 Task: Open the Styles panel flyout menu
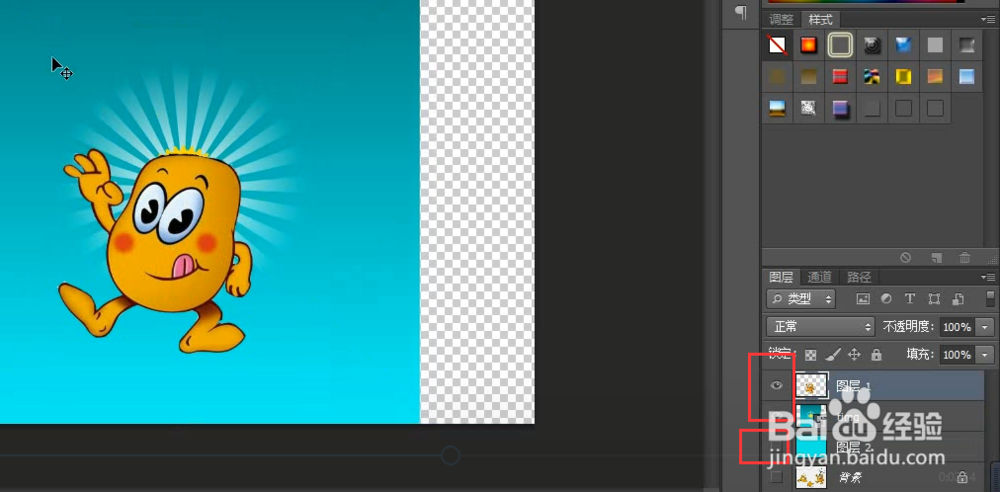[x=989, y=20]
